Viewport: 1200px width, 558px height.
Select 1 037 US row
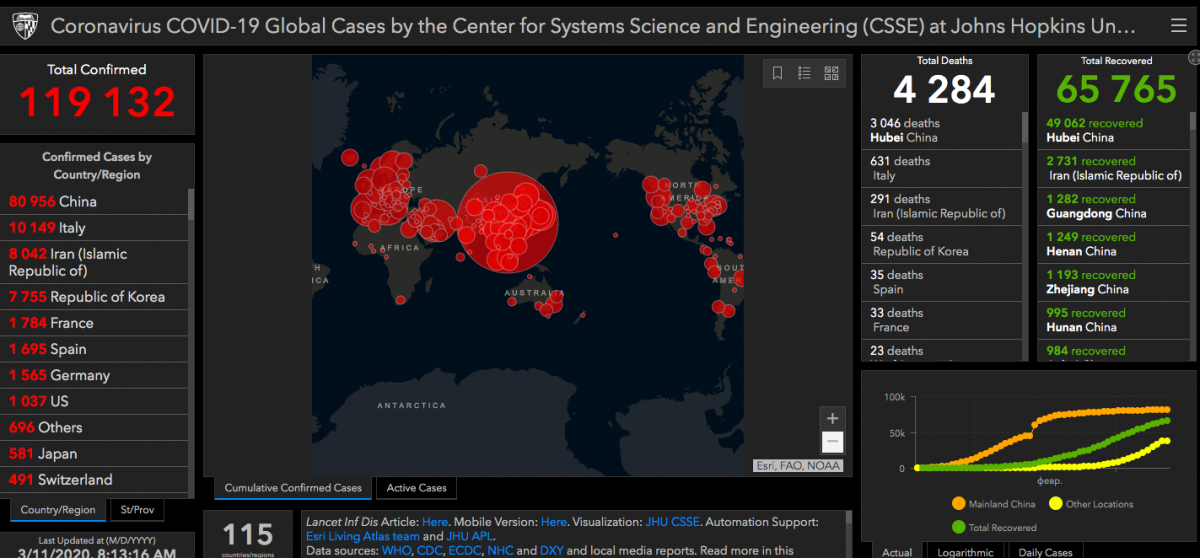95,401
